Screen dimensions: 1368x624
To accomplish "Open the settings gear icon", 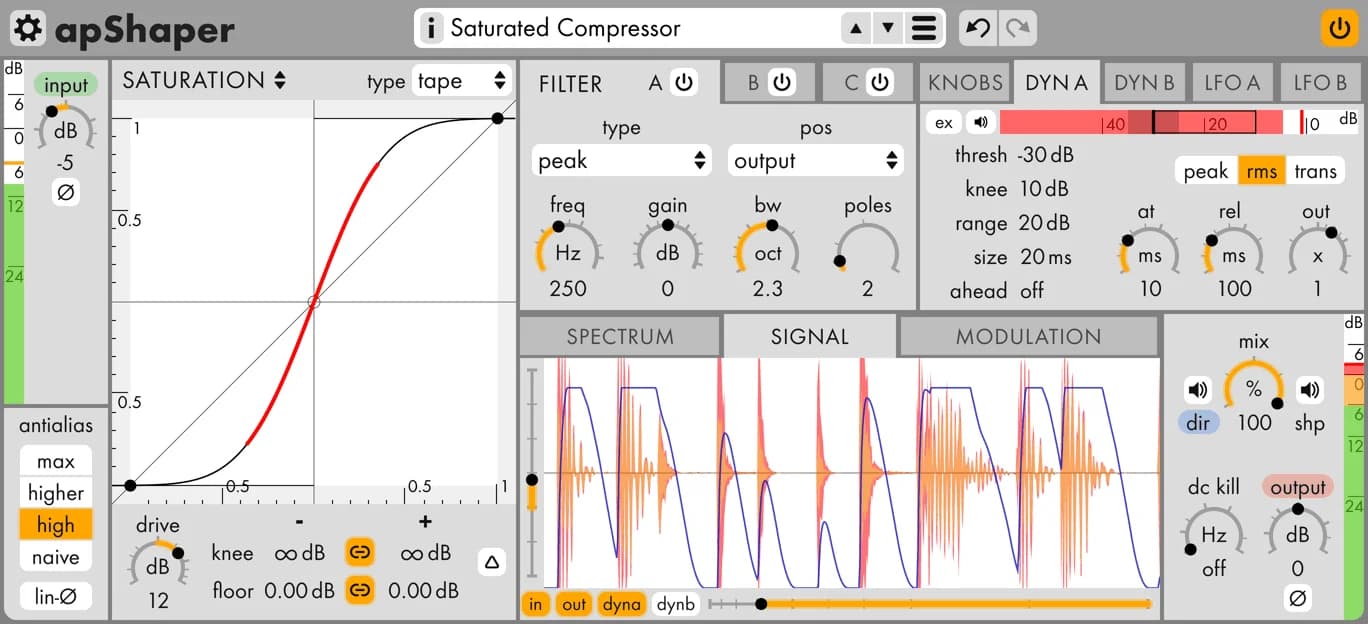I will tap(29, 28).
